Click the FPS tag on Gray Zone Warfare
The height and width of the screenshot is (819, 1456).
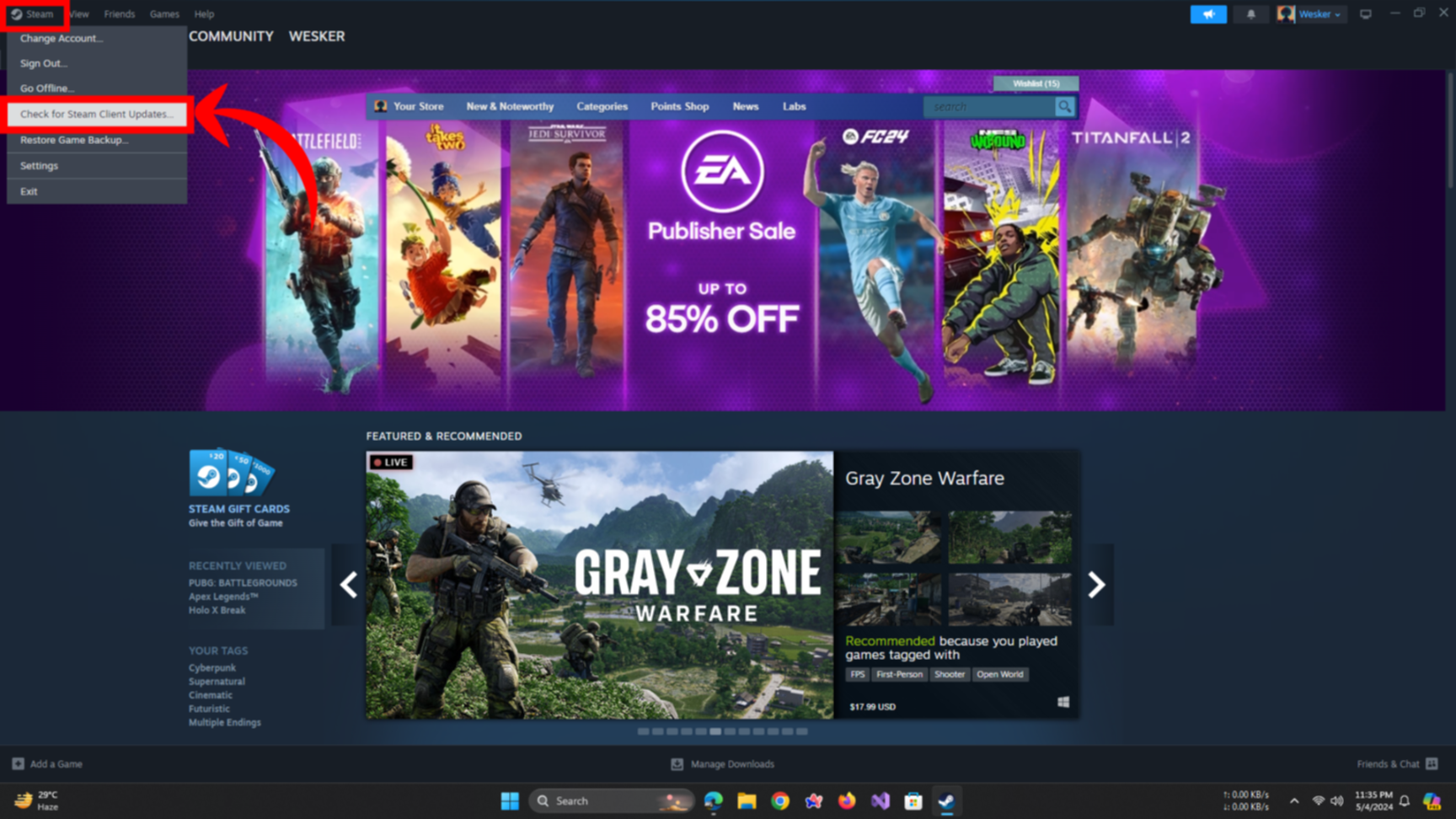pyautogui.click(x=857, y=674)
